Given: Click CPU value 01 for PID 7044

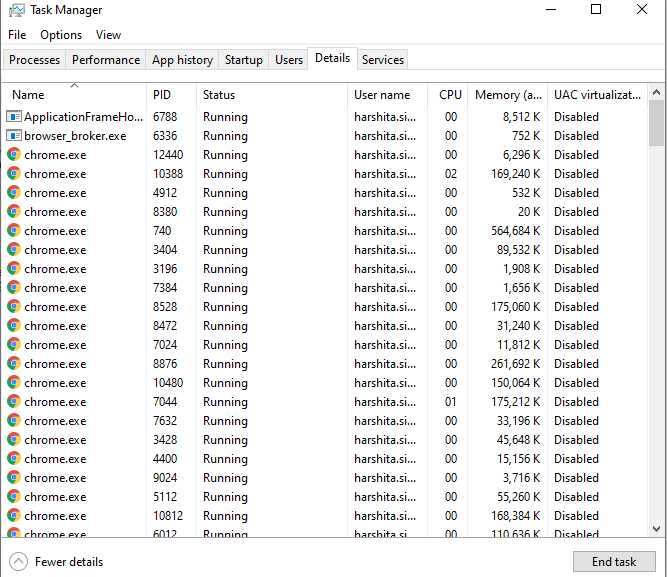Looking at the screenshot, I should click(x=451, y=402).
